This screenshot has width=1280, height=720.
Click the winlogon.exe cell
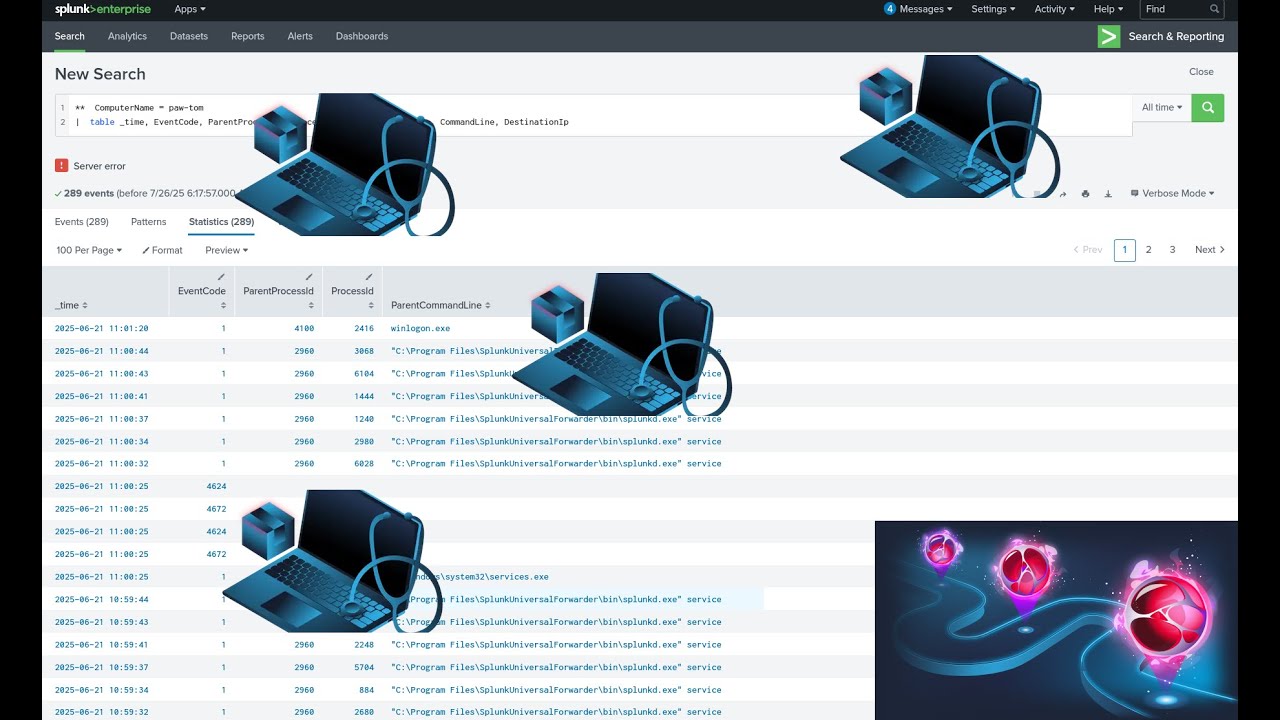tap(420, 328)
